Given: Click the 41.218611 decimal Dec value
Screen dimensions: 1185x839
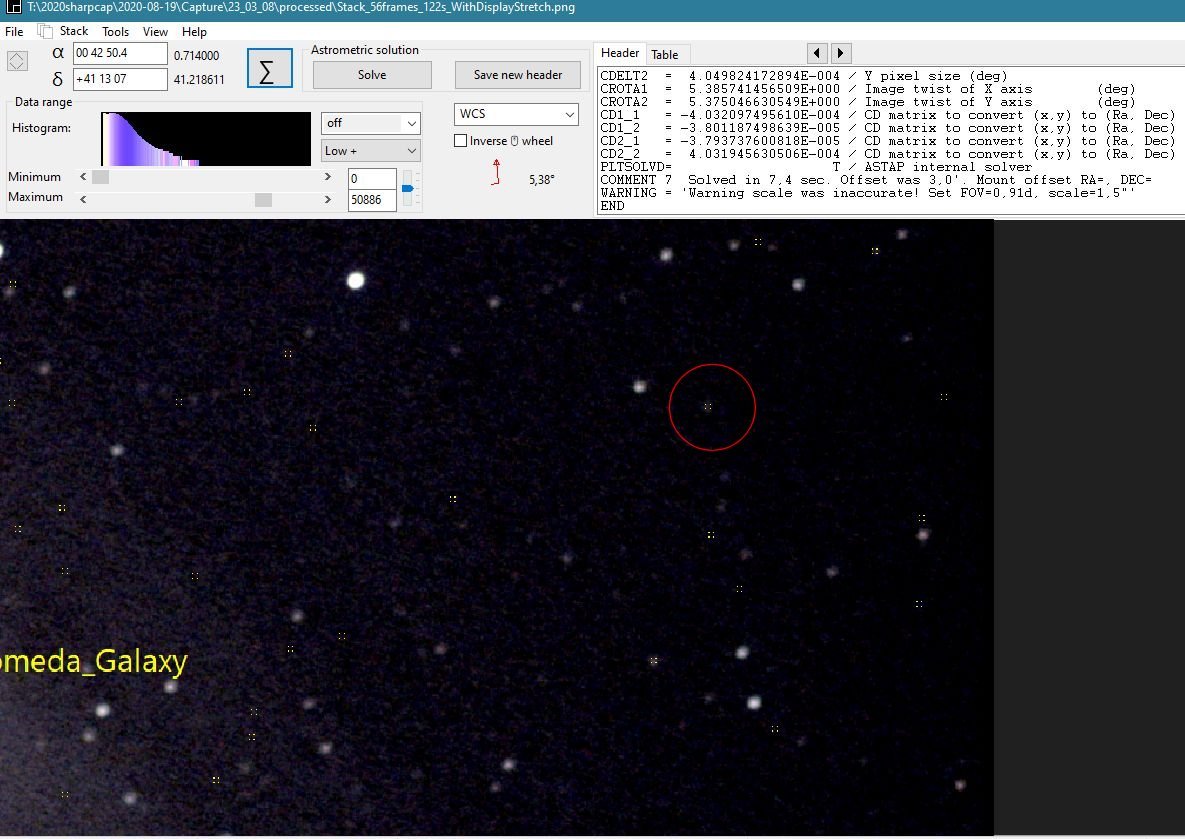Looking at the screenshot, I should [199, 79].
